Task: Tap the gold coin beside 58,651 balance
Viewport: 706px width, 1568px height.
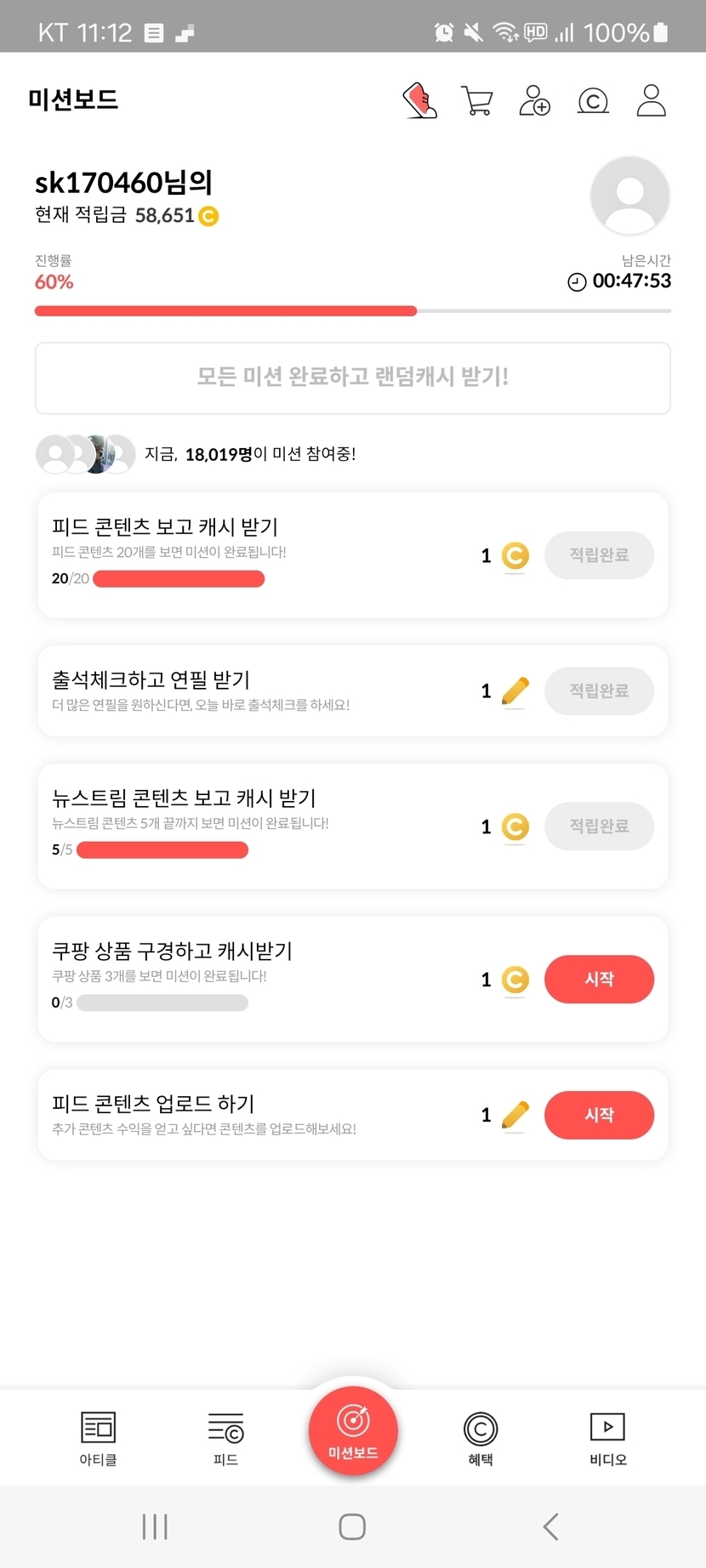Action: click(208, 216)
